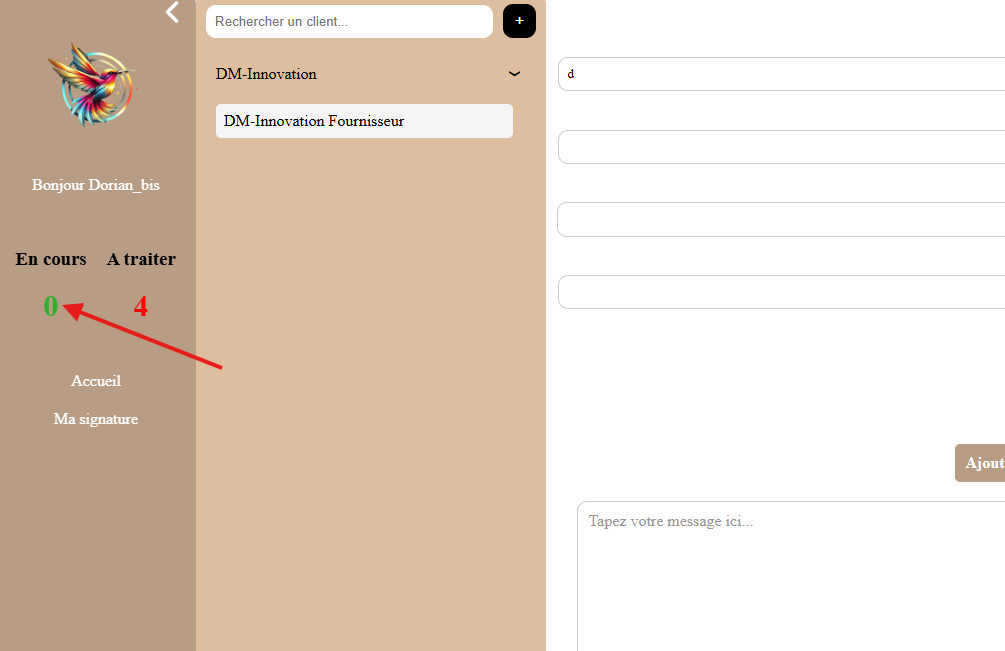Collapse the DM-Innovation group chevron
The width and height of the screenshot is (1005, 651).
point(515,74)
